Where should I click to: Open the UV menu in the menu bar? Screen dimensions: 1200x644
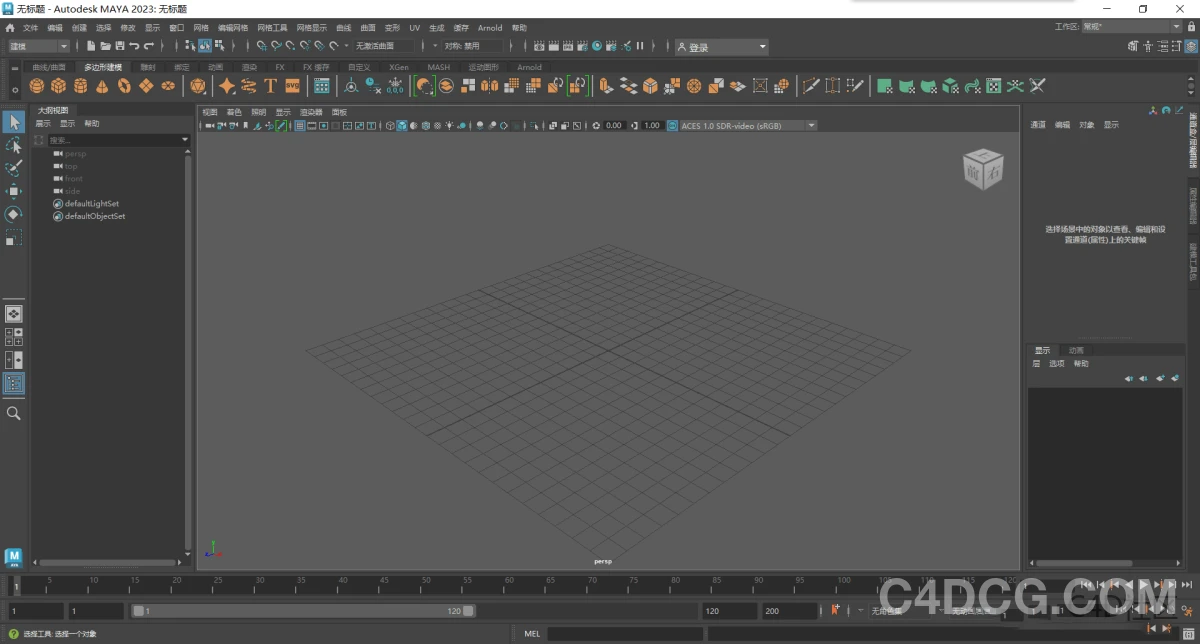[x=414, y=28]
